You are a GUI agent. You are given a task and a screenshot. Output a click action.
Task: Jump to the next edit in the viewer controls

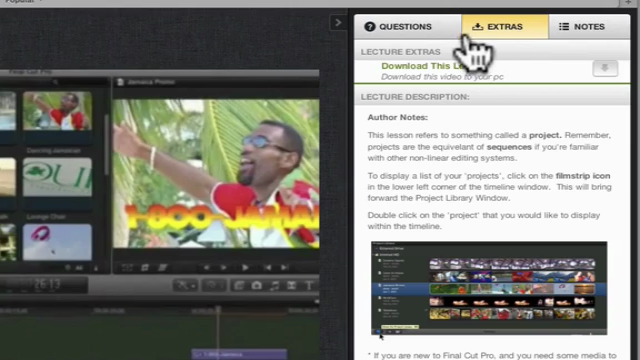coord(284,268)
